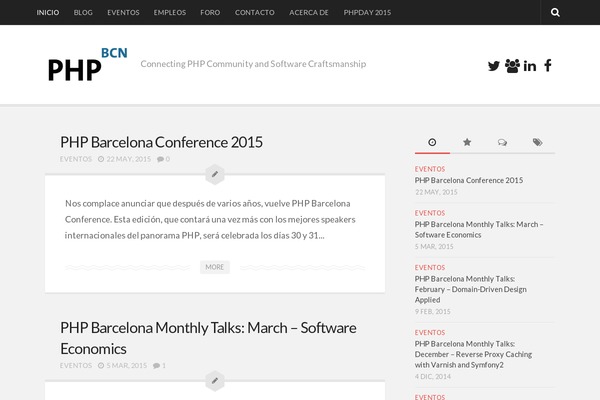
Task: Go to INICIO menu item
Action: tap(48, 13)
